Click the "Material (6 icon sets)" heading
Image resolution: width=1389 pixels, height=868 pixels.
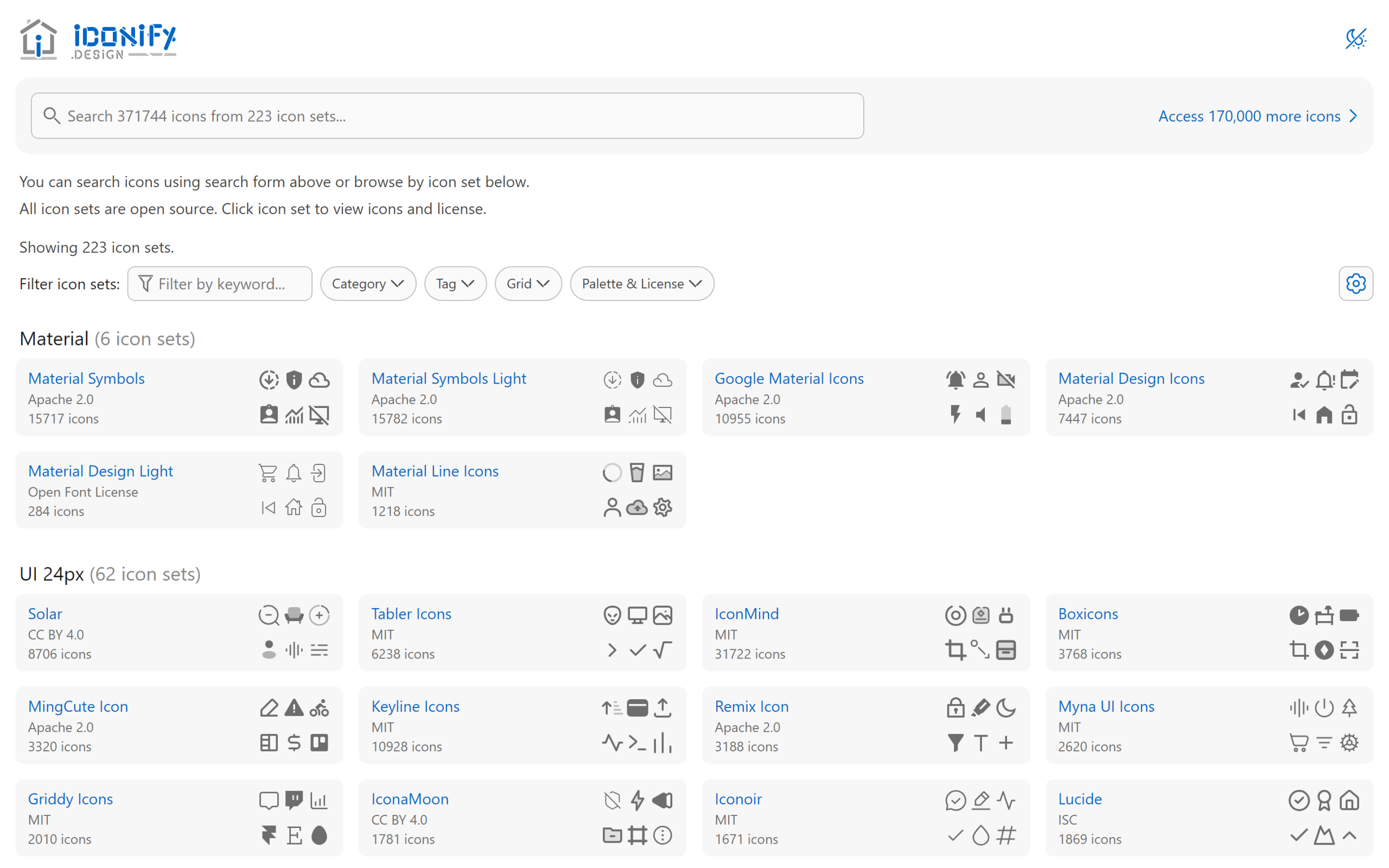point(107,339)
